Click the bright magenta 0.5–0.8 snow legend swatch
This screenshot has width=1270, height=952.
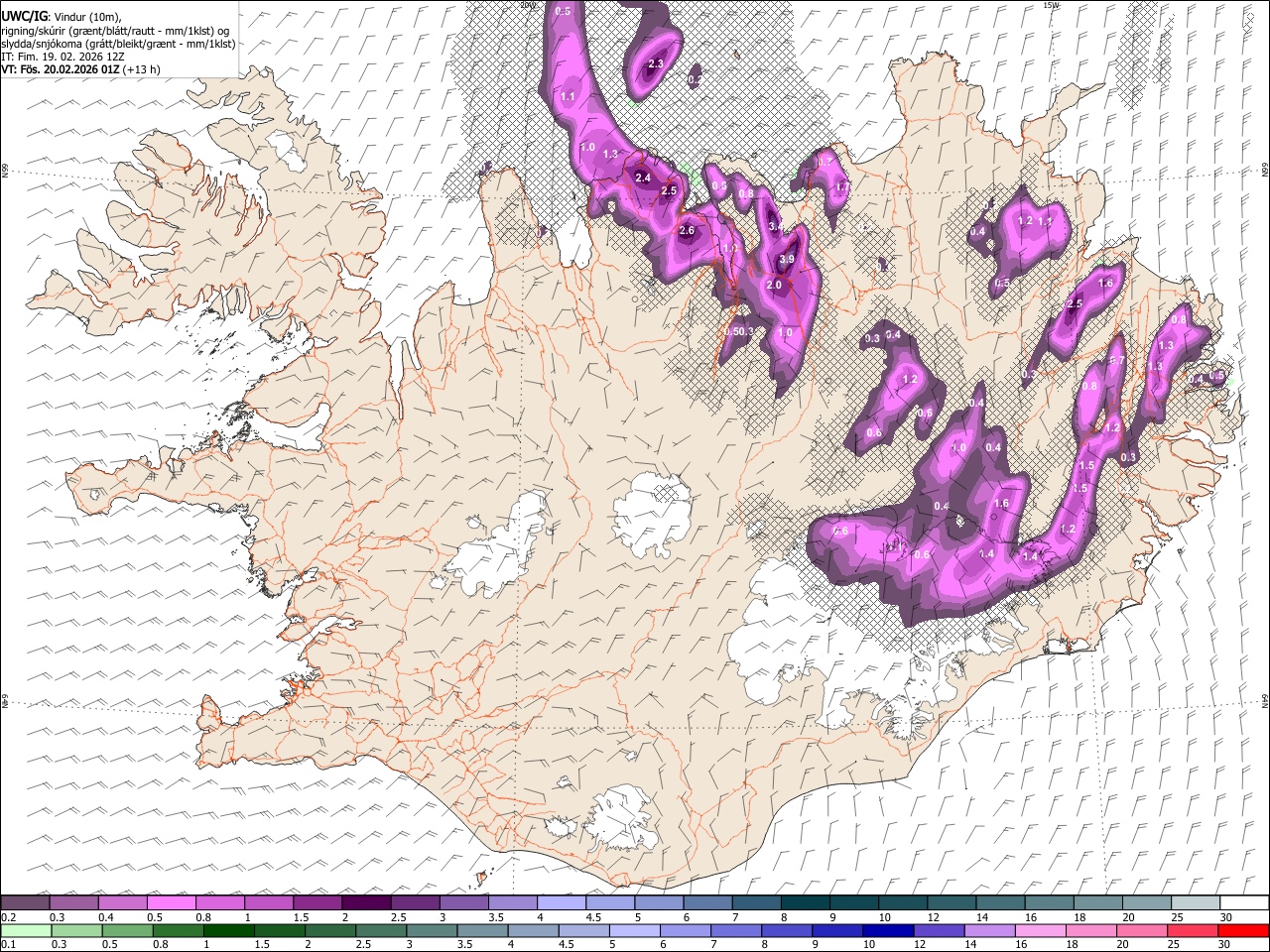pyautogui.click(x=171, y=903)
